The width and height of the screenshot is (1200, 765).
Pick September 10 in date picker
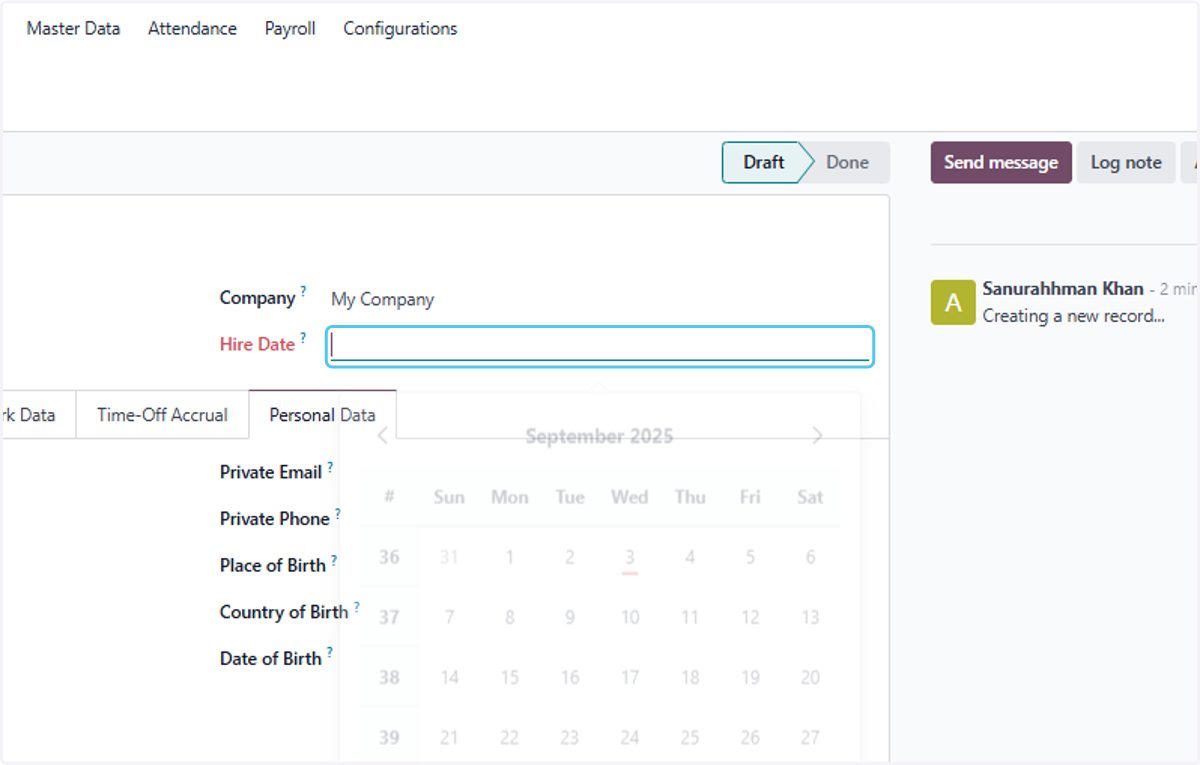(x=630, y=617)
